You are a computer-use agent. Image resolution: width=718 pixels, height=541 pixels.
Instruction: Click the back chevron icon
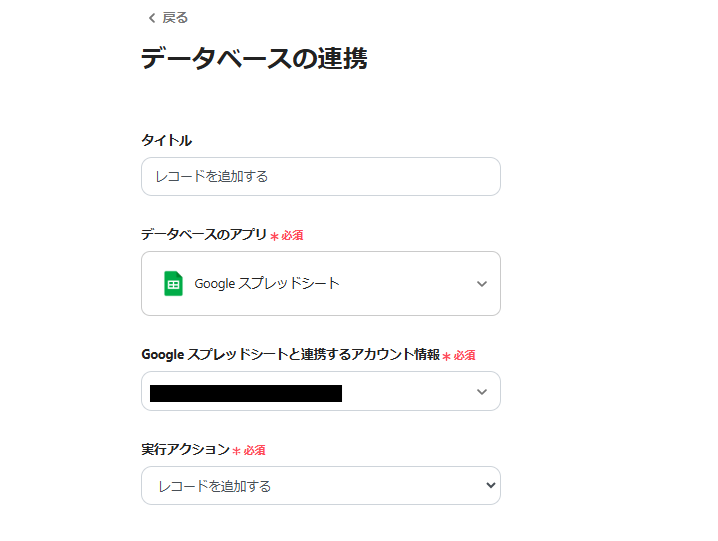tap(151, 18)
